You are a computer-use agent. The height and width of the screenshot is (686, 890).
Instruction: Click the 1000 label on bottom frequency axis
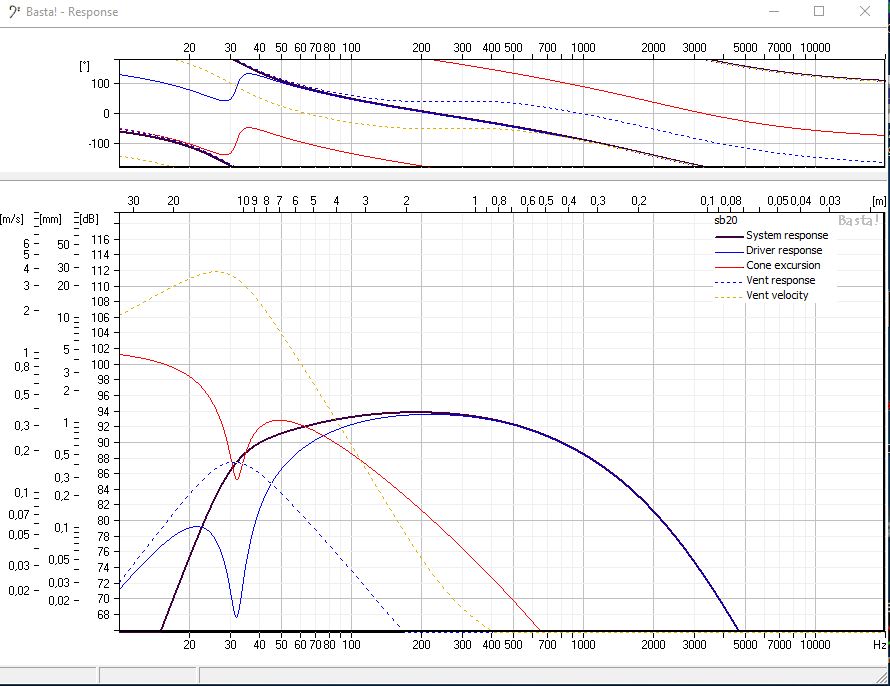pos(583,645)
